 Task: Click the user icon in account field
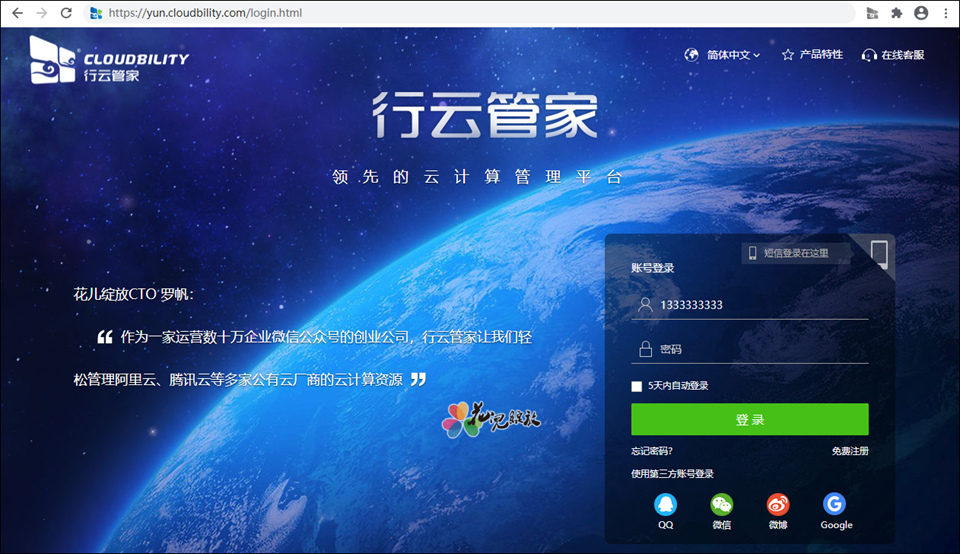645,304
